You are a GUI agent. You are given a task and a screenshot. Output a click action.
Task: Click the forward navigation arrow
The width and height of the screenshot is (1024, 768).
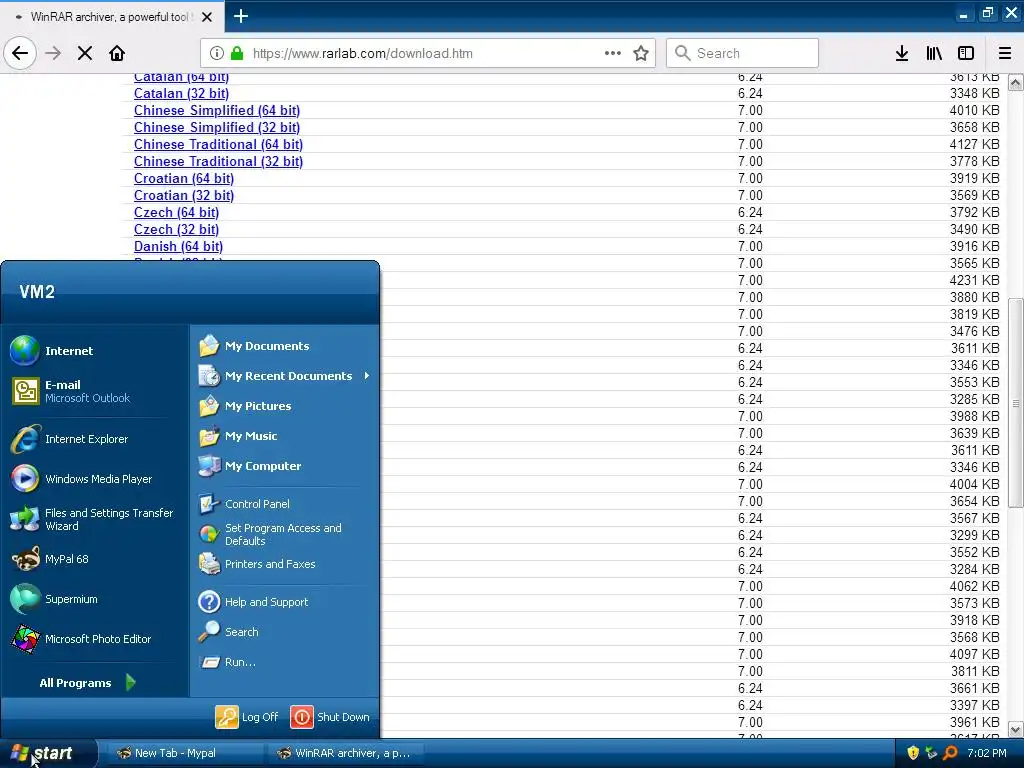(x=53, y=53)
